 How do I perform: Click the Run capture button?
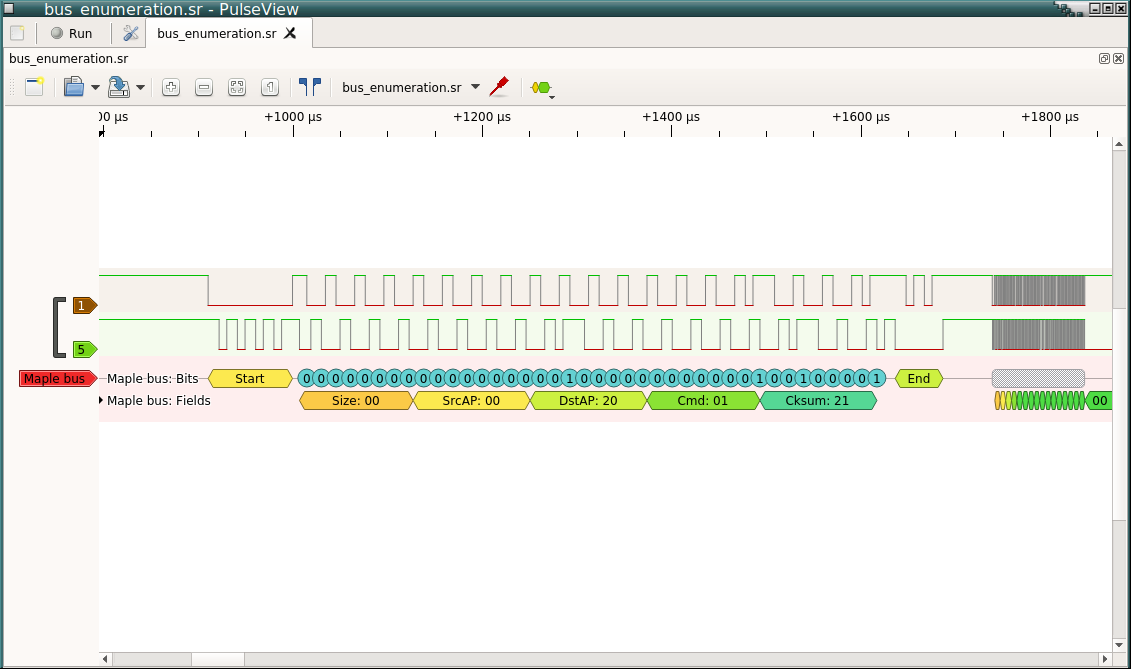click(71, 33)
